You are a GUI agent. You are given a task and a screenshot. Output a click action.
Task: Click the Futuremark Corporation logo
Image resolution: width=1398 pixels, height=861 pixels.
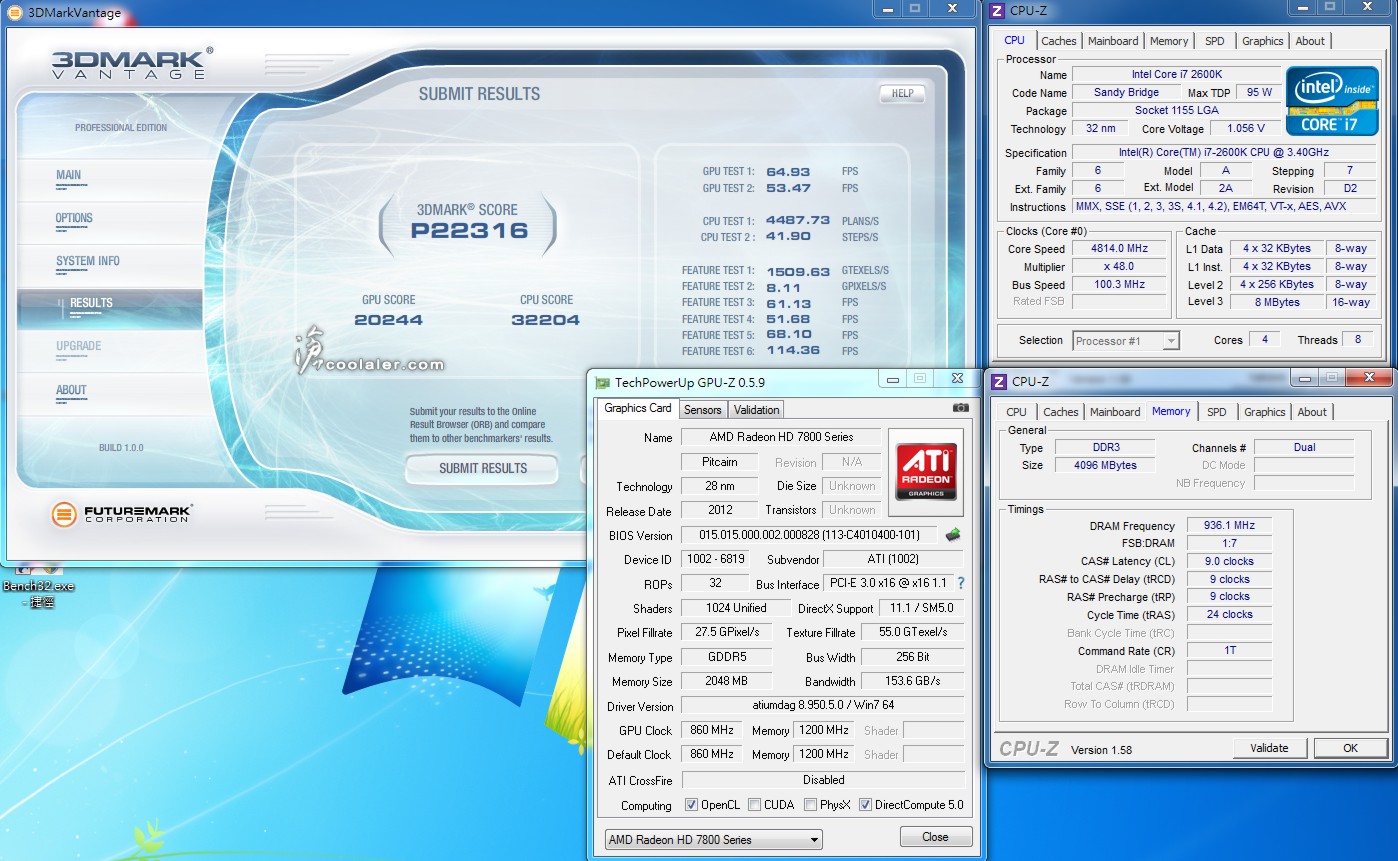pyautogui.click(x=122, y=515)
